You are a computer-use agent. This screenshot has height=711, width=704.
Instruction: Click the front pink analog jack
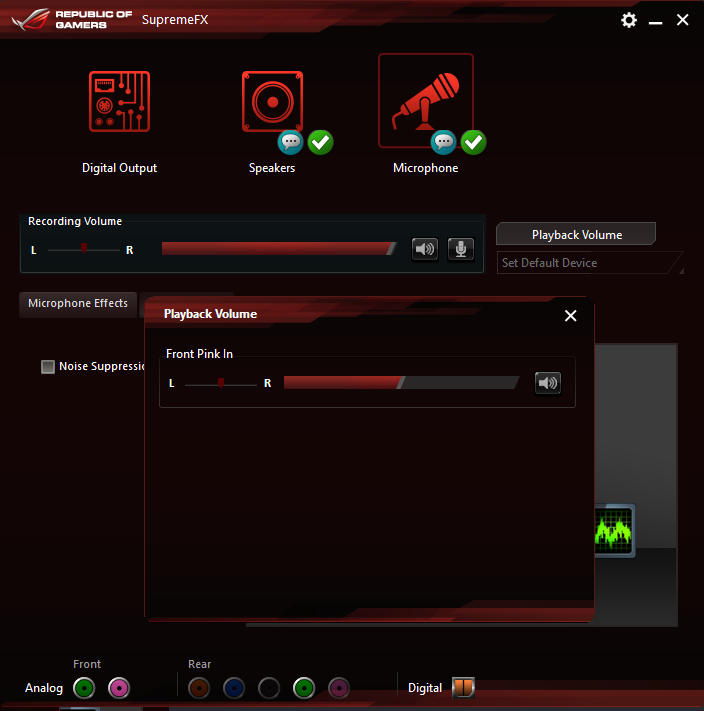tap(119, 688)
